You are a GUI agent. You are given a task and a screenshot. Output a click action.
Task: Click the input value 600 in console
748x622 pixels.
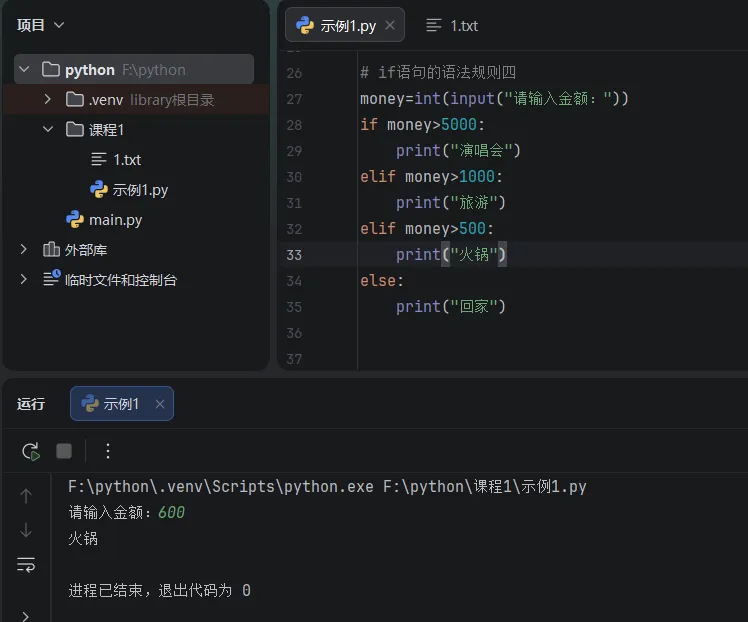coord(171,512)
